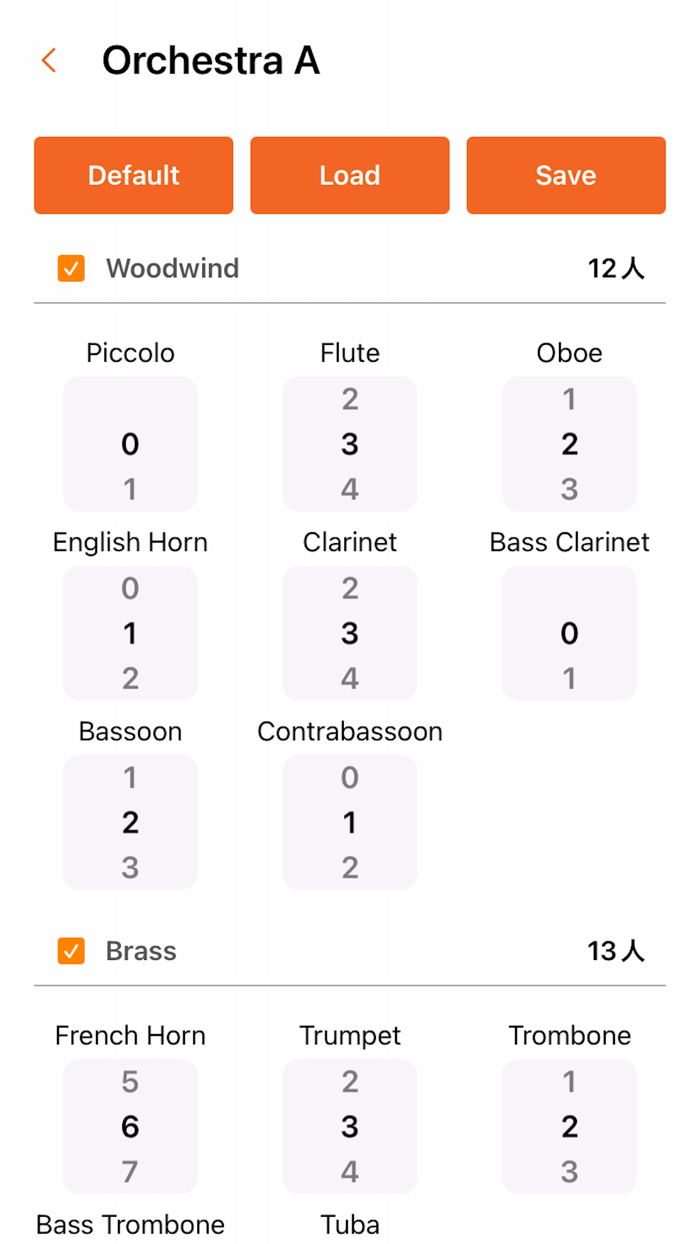The height and width of the screenshot is (1244, 700).
Task: Choose 3 trombones on the Trombone picker
Action: click(570, 1171)
